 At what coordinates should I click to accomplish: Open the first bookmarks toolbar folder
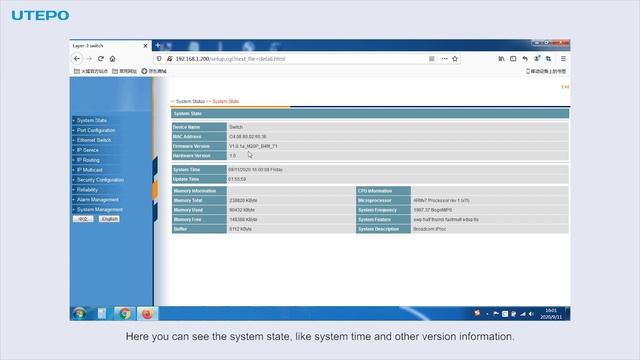tap(91, 71)
